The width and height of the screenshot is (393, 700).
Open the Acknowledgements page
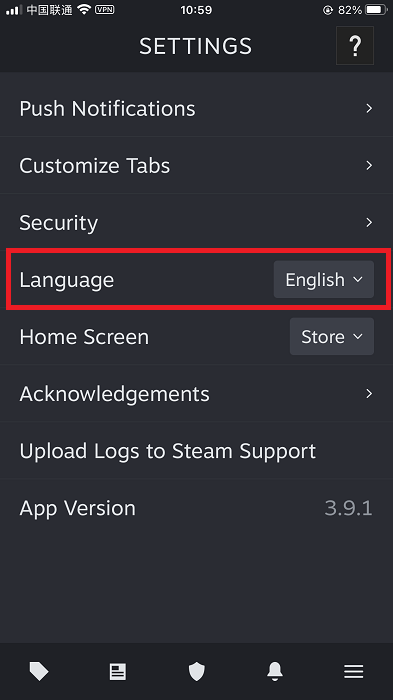tap(196, 394)
